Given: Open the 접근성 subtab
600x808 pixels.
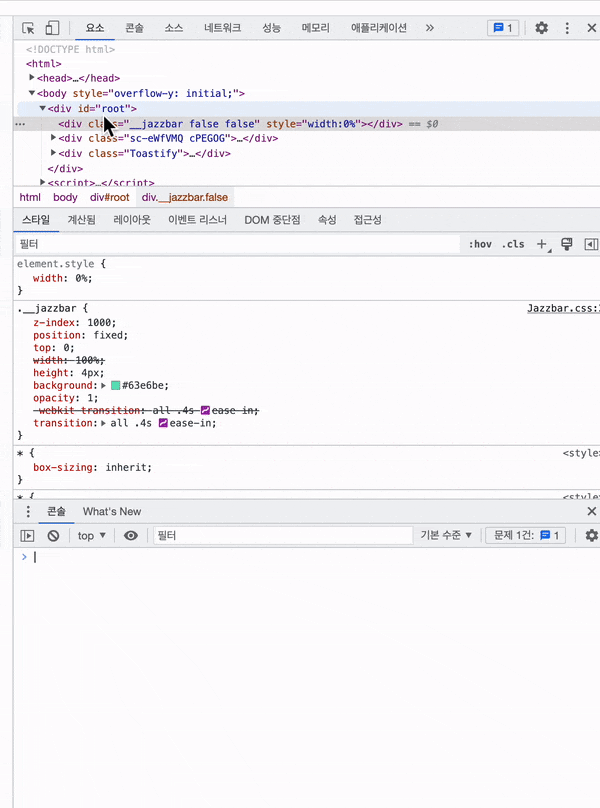Looking at the screenshot, I should coord(368,220).
